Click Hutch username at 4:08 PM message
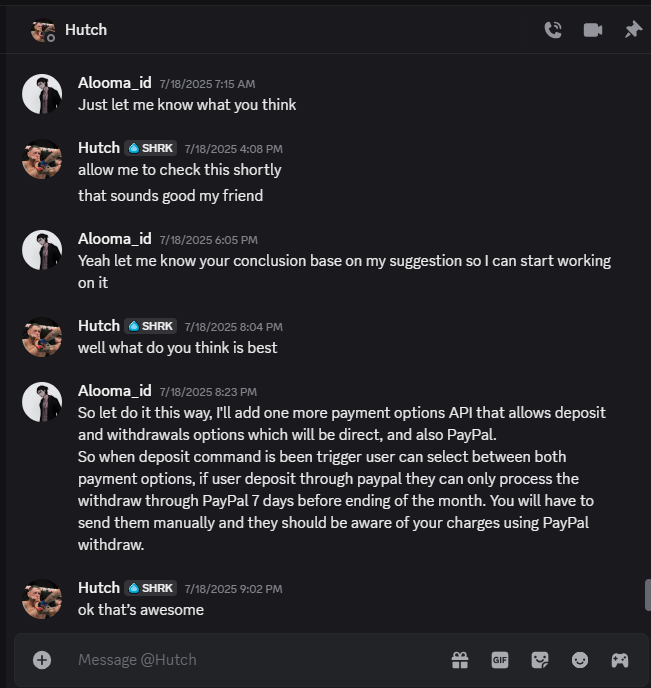Image resolution: width=651 pixels, height=688 pixels. point(98,147)
